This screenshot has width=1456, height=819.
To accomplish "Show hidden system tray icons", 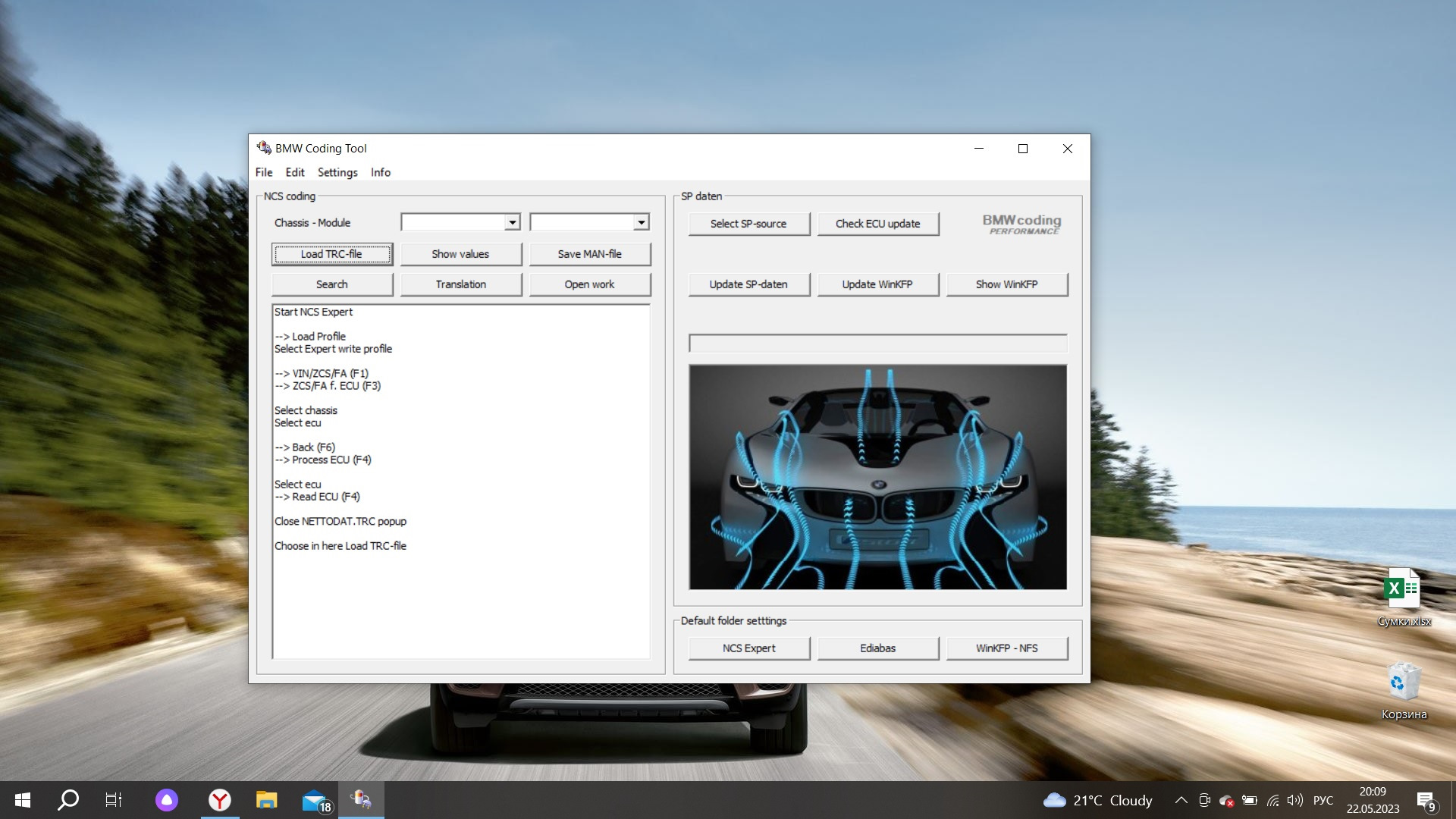I will 1181,800.
